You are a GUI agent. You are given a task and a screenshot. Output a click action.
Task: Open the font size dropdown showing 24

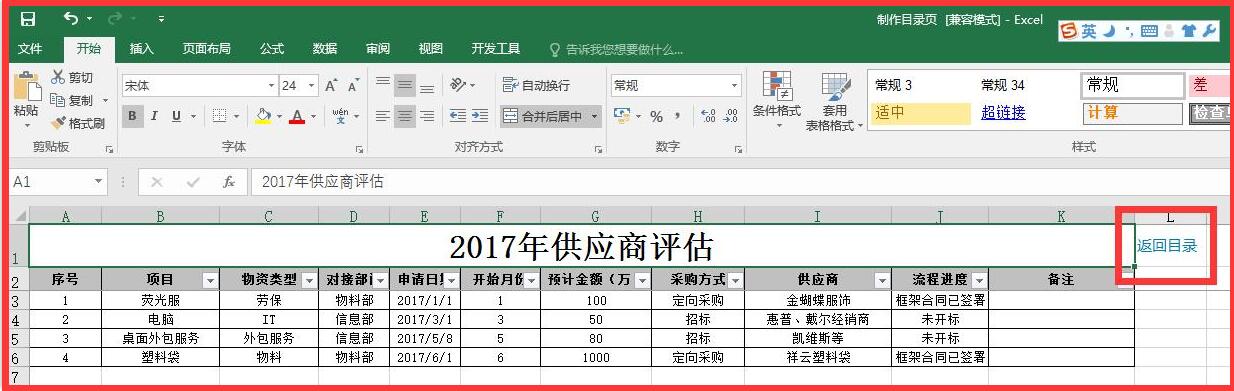(x=312, y=86)
